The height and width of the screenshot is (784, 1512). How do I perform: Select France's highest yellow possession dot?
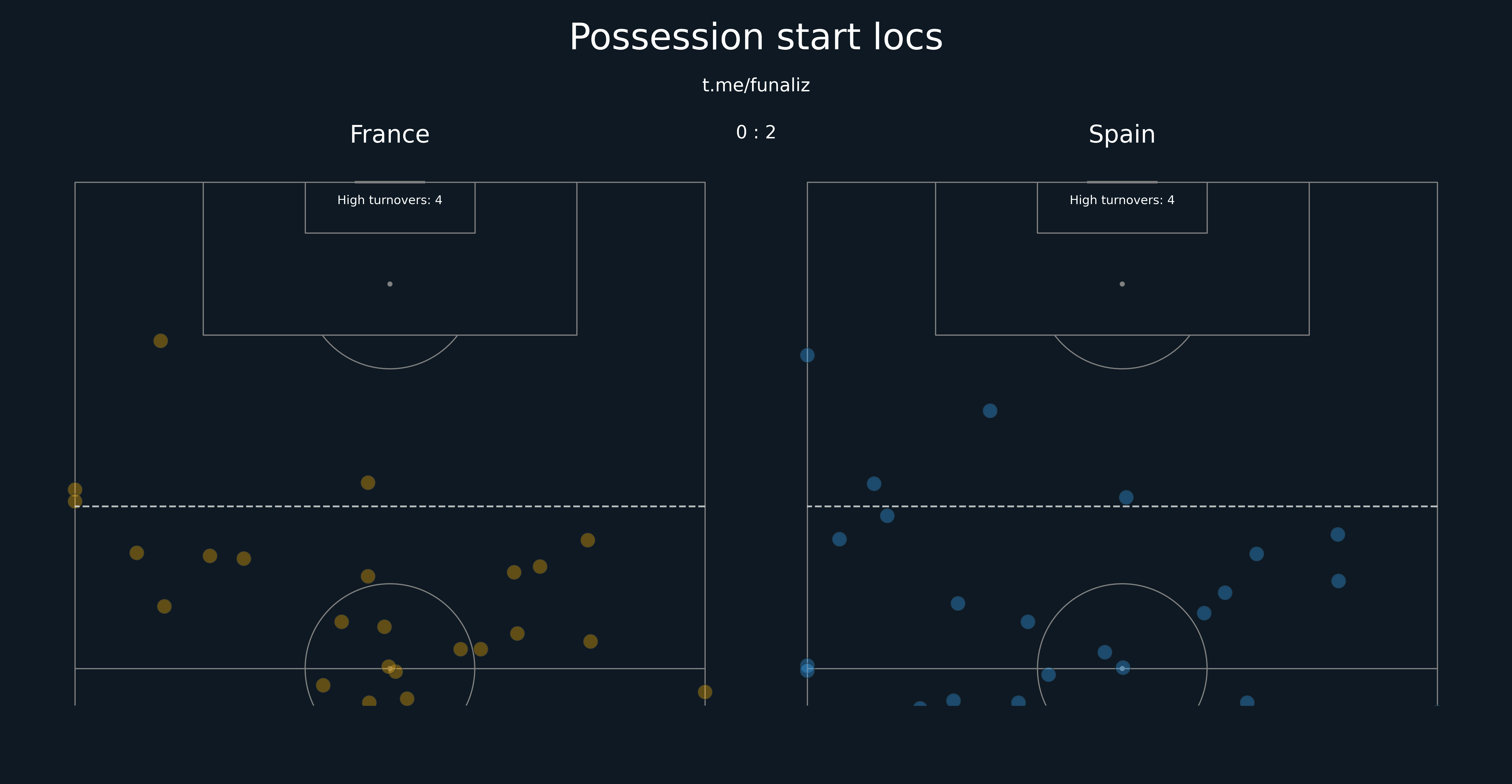(x=160, y=341)
